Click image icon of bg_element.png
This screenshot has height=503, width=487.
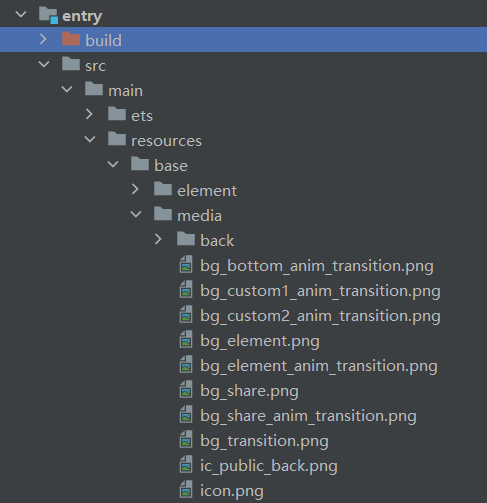[x=186, y=339]
